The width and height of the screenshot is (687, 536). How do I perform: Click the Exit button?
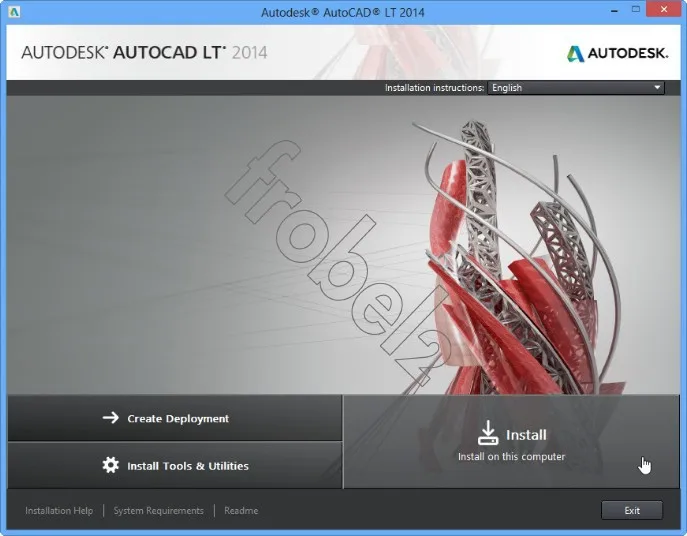[x=632, y=511]
